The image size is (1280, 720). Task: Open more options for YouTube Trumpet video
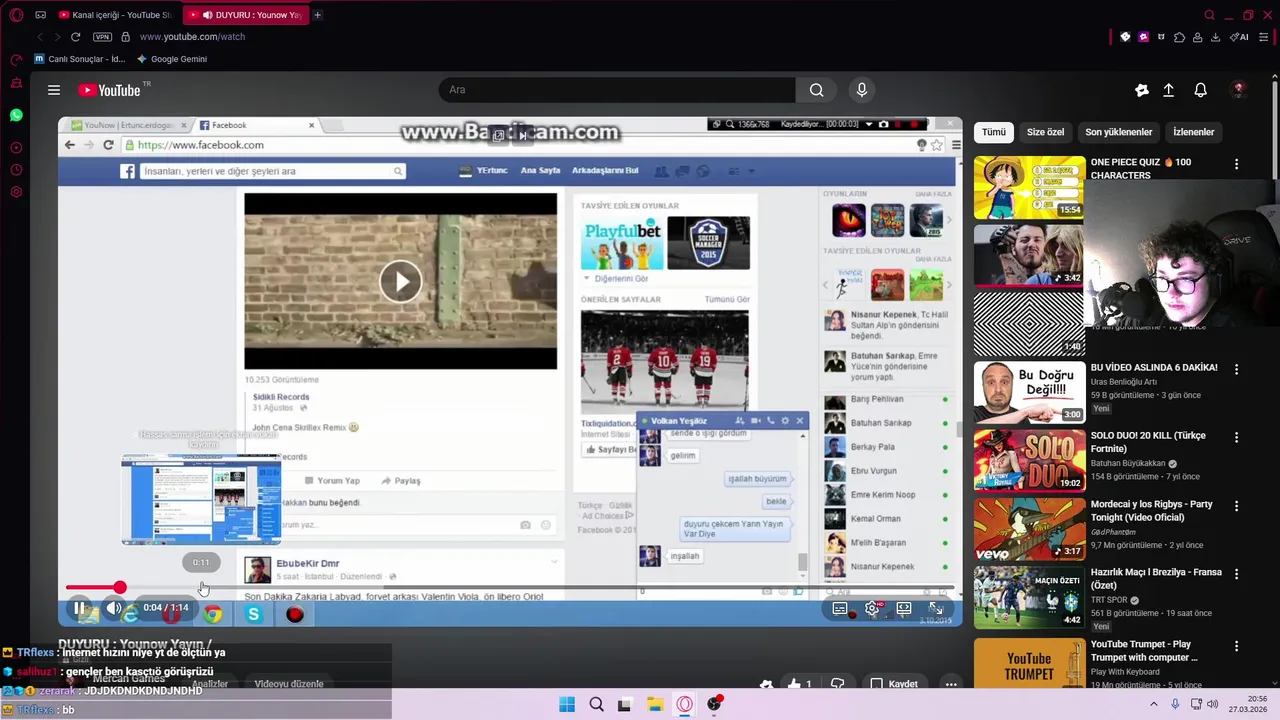click(x=1236, y=646)
